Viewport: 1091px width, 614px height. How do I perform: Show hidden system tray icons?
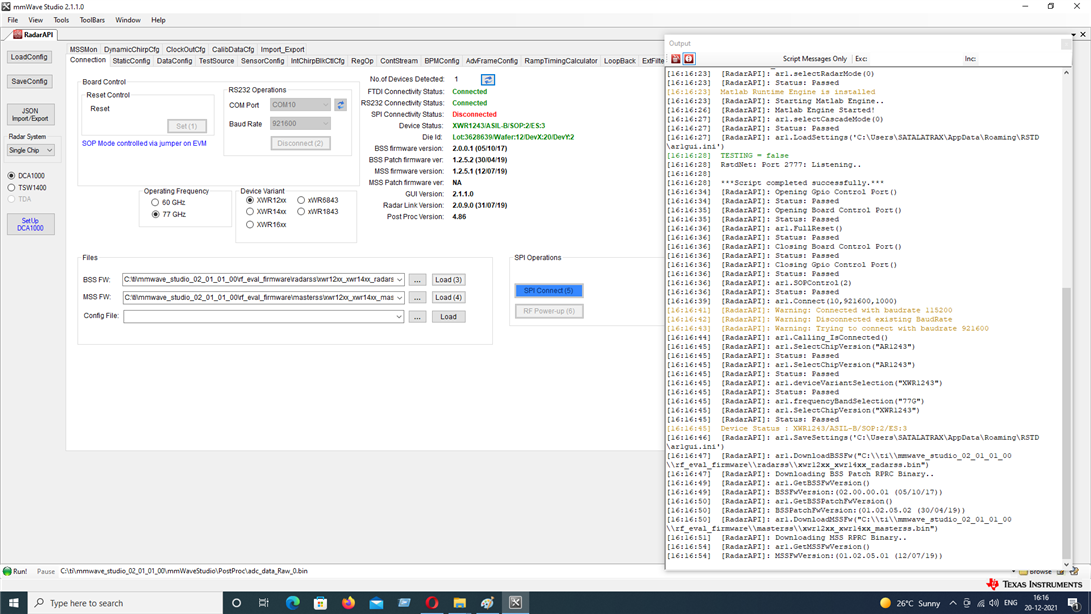click(x=953, y=603)
